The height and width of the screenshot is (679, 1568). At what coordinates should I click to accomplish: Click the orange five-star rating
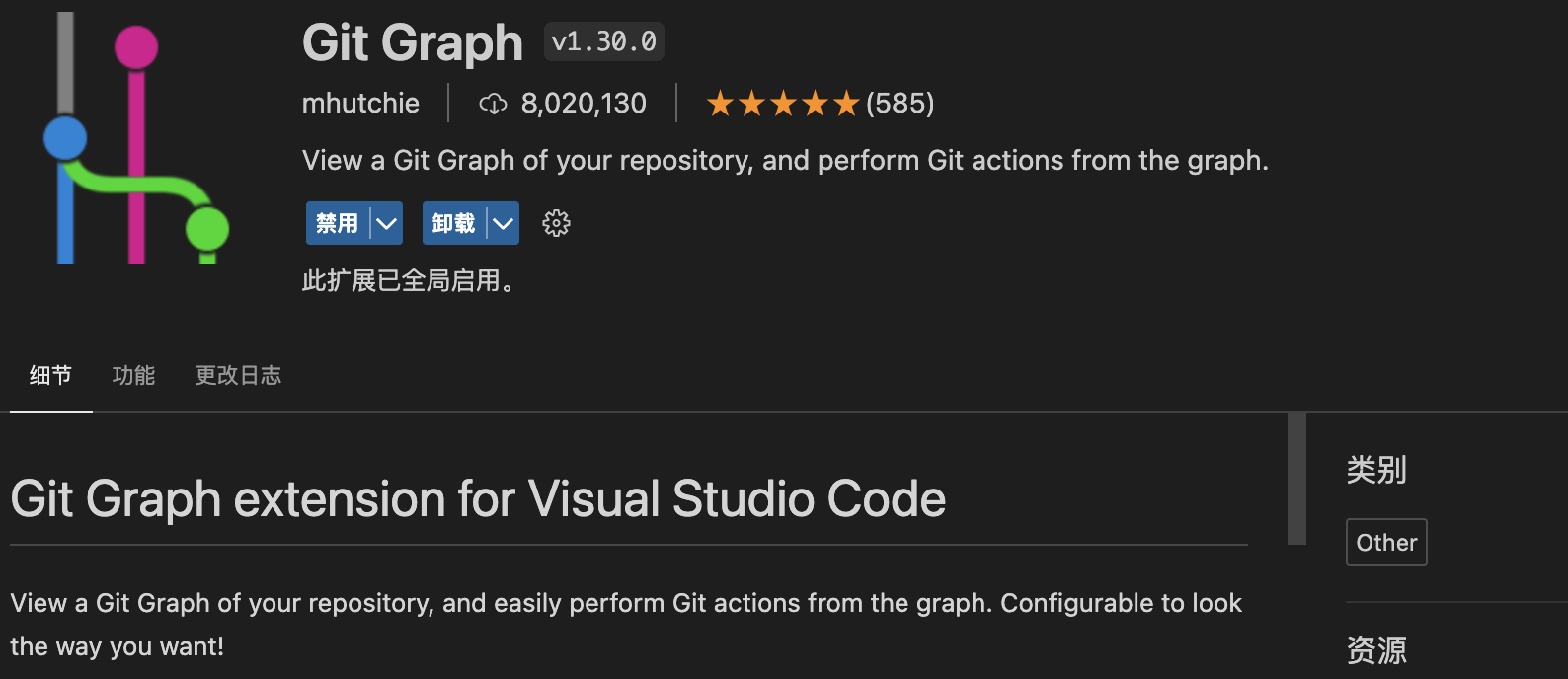pyautogui.click(x=782, y=104)
